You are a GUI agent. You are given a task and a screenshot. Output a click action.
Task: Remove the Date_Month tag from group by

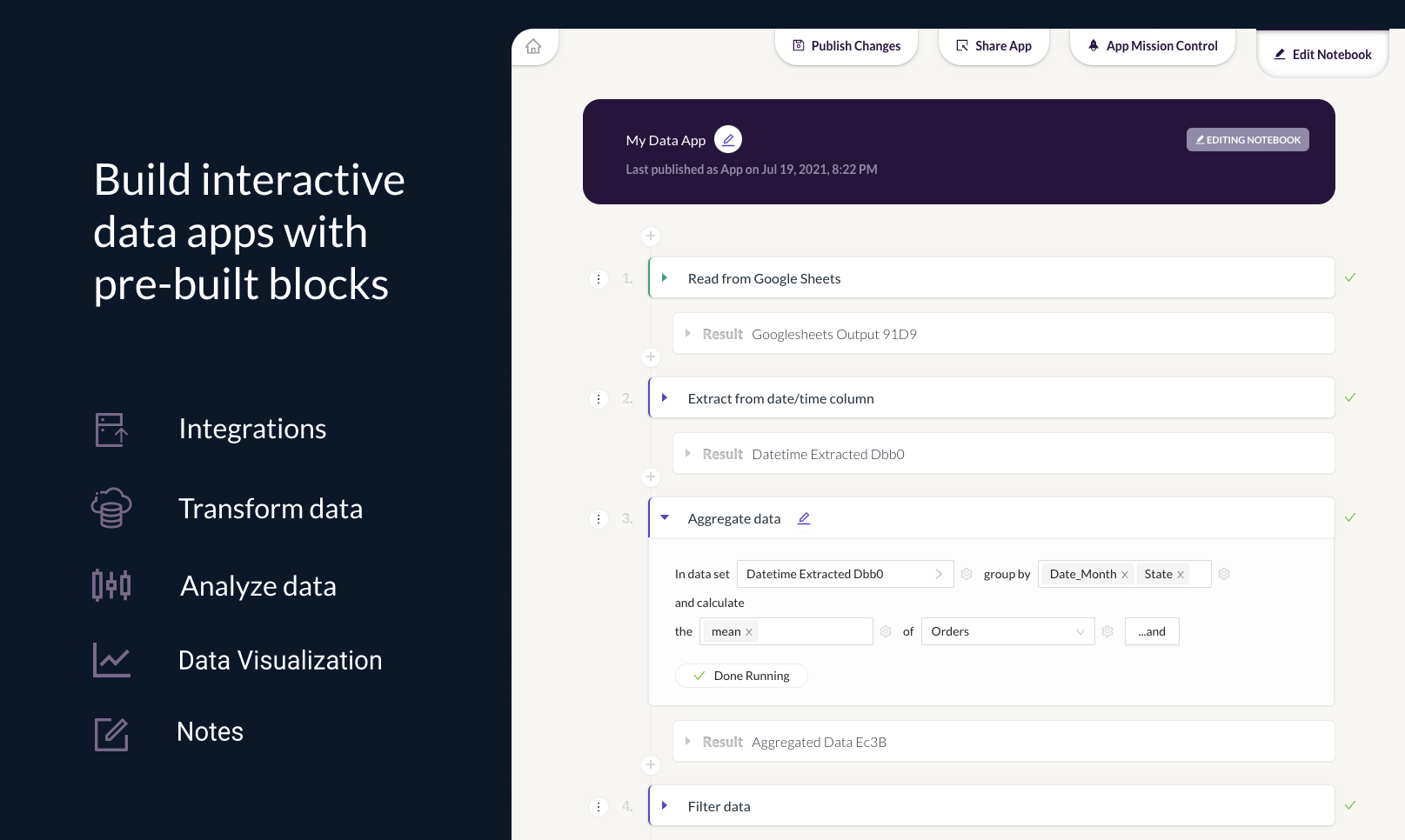[x=1125, y=575]
